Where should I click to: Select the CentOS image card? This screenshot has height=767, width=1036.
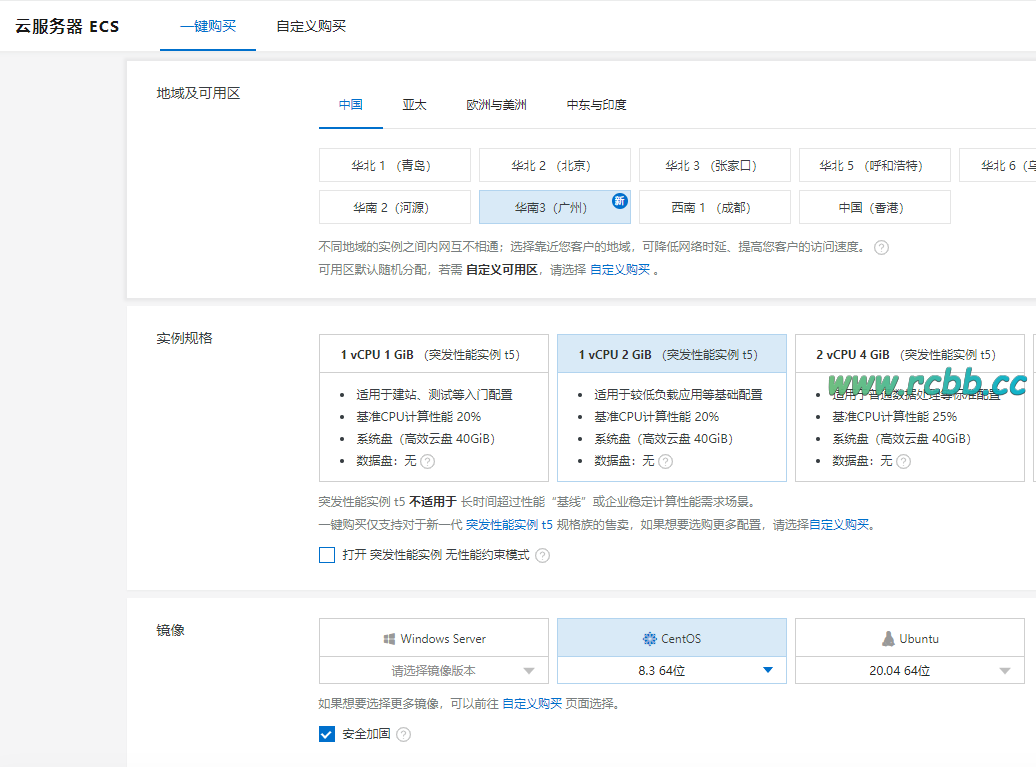click(671, 638)
